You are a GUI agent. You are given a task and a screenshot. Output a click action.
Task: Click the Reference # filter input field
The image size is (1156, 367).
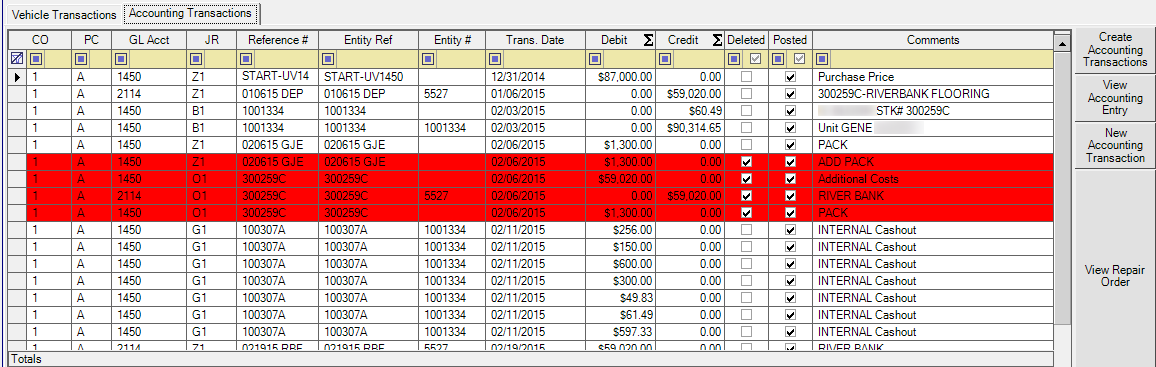click(285, 59)
